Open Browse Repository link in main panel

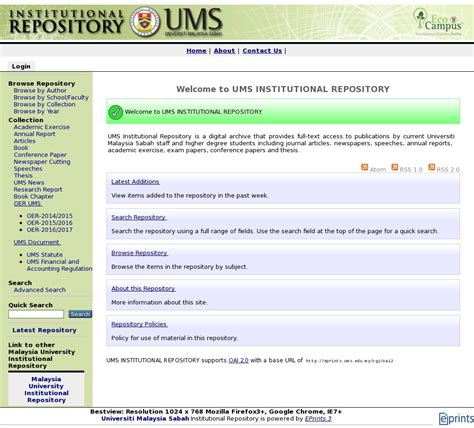coord(140,253)
